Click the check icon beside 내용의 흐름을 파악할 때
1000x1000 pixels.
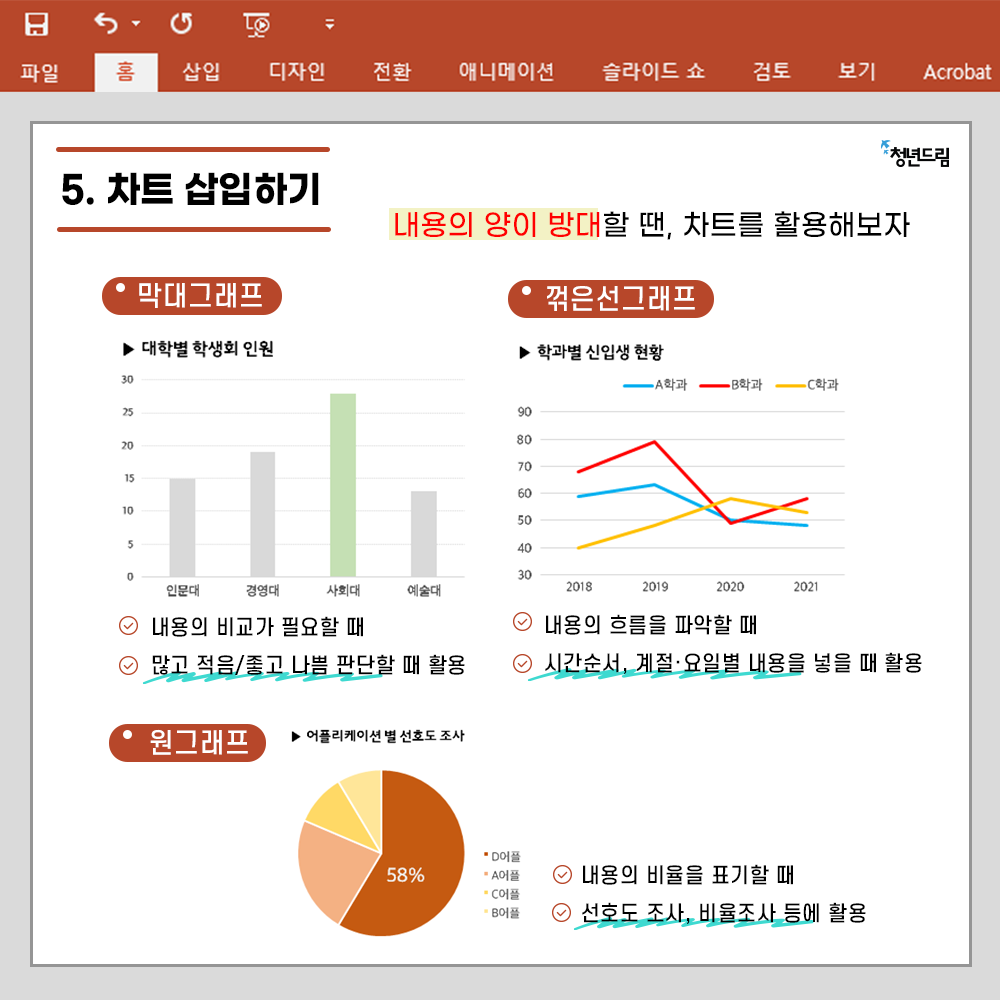tap(522, 623)
